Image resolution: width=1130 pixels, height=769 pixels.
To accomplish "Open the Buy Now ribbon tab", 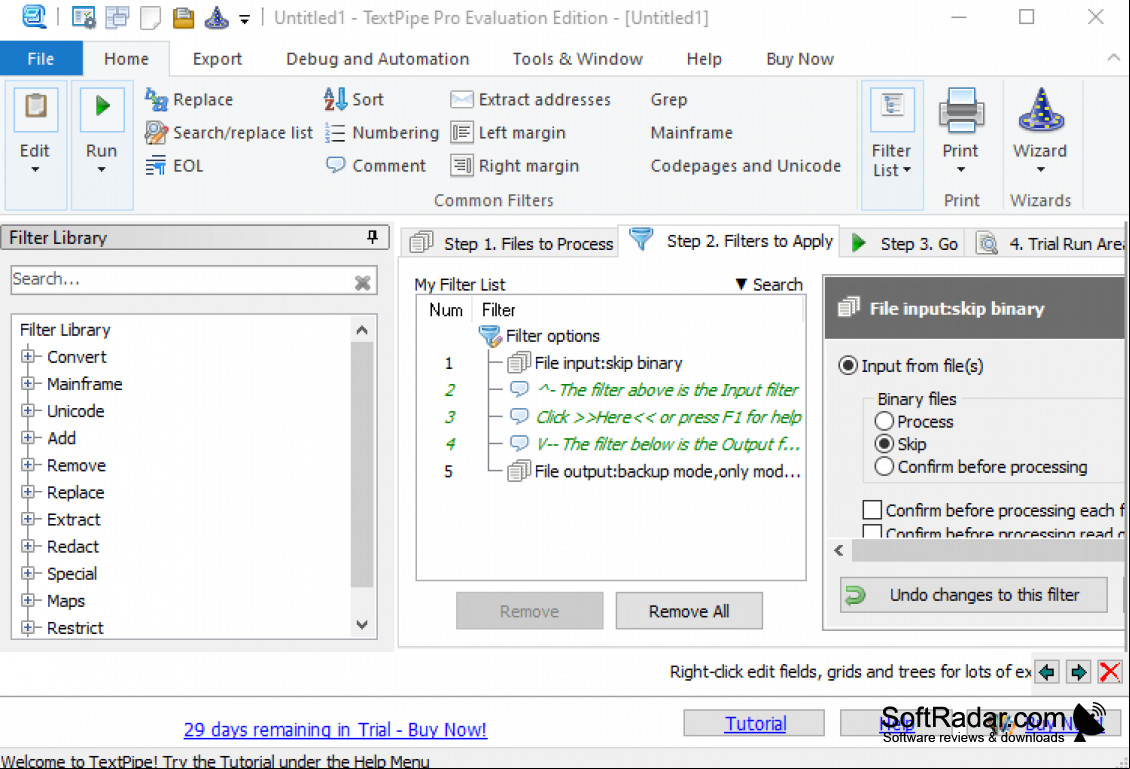I will tap(800, 58).
